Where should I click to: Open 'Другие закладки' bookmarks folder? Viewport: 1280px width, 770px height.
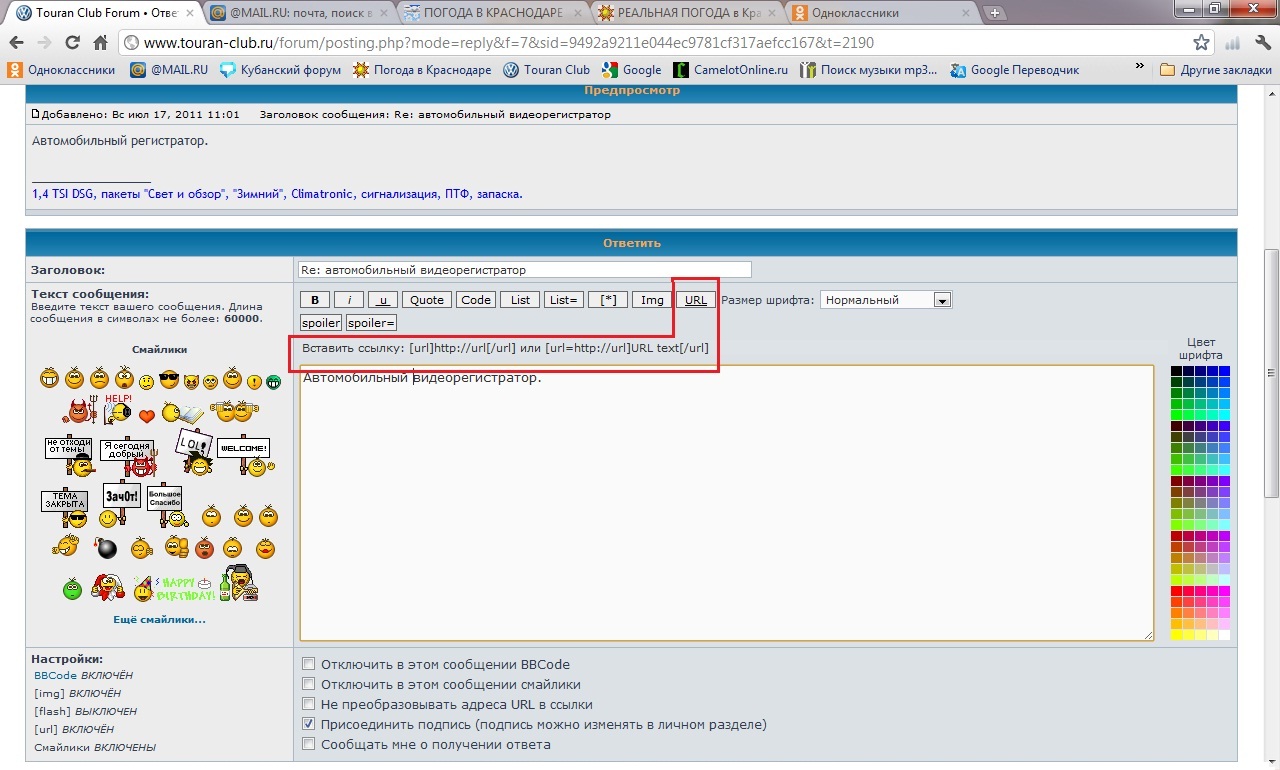(1215, 70)
